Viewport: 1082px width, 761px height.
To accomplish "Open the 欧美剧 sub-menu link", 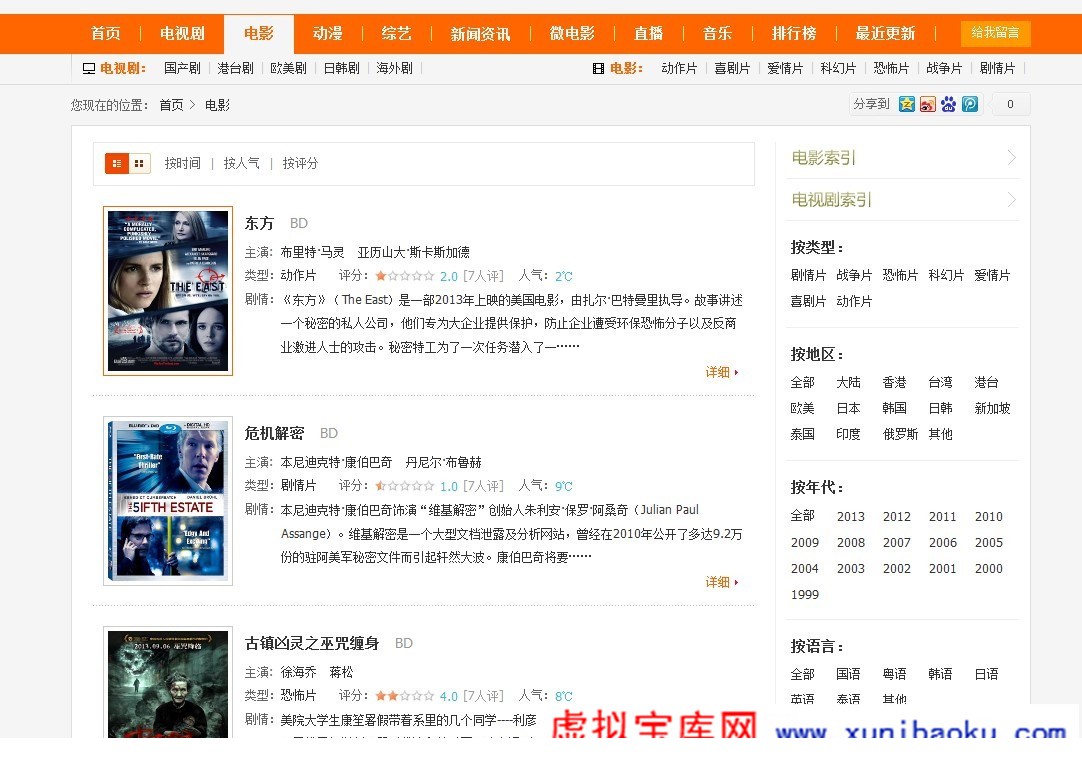I will coord(288,68).
